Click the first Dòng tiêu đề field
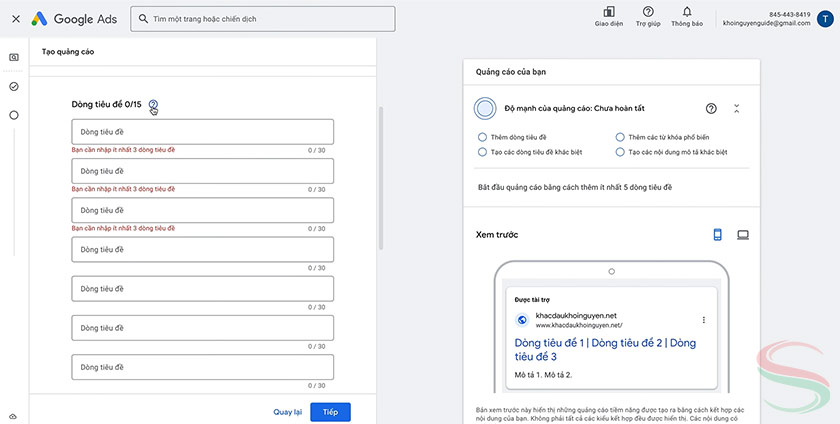This screenshot has width=840, height=424. (202, 132)
